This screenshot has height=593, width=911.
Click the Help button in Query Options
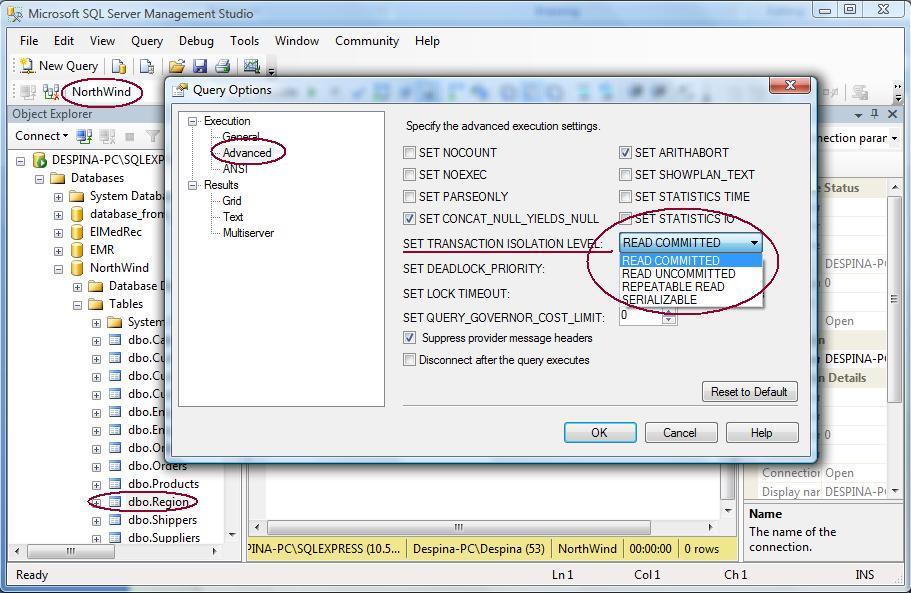[762, 433]
